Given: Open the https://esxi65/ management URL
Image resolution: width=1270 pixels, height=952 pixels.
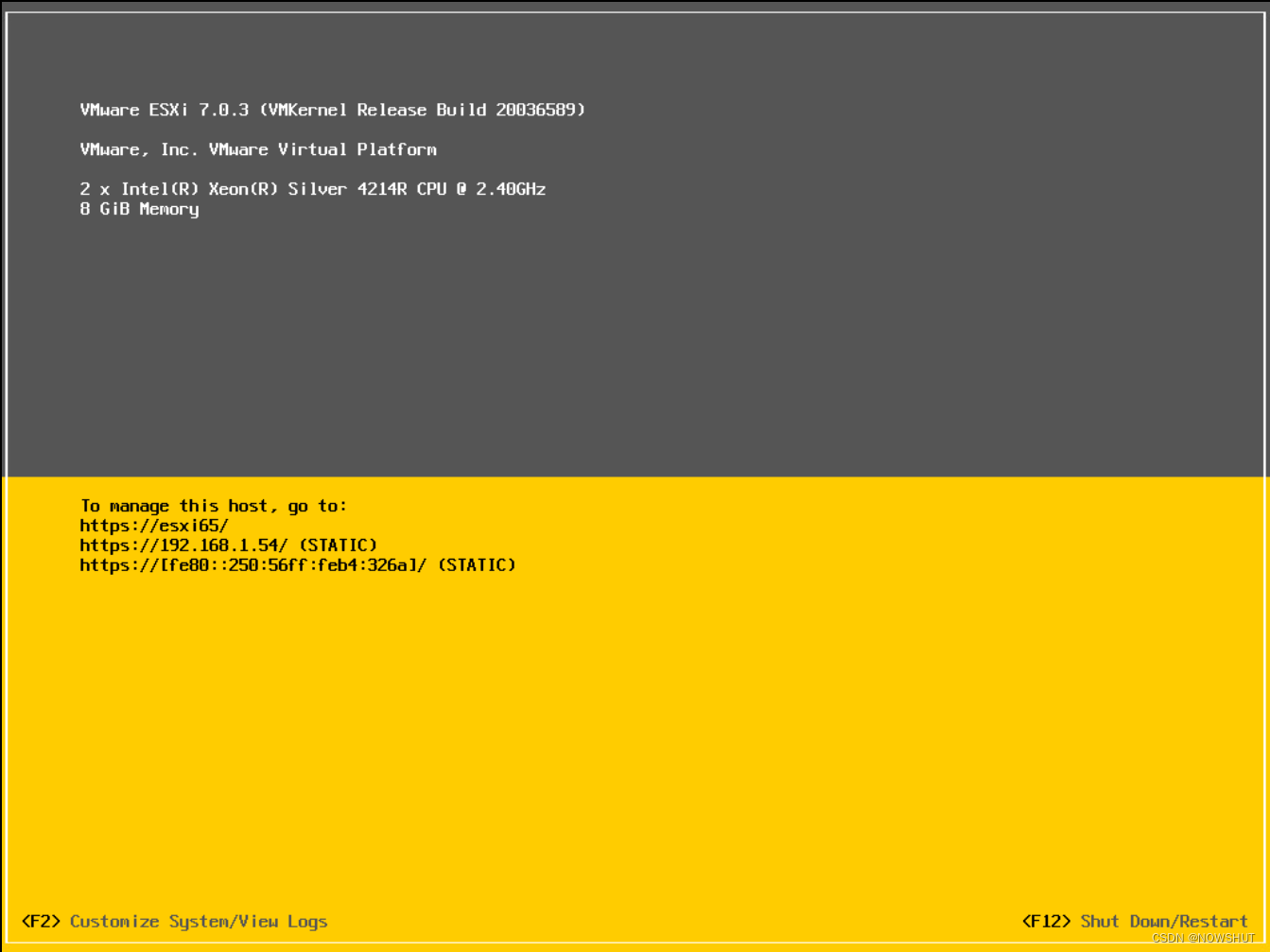Looking at the screenshot, I should point(154,526).
